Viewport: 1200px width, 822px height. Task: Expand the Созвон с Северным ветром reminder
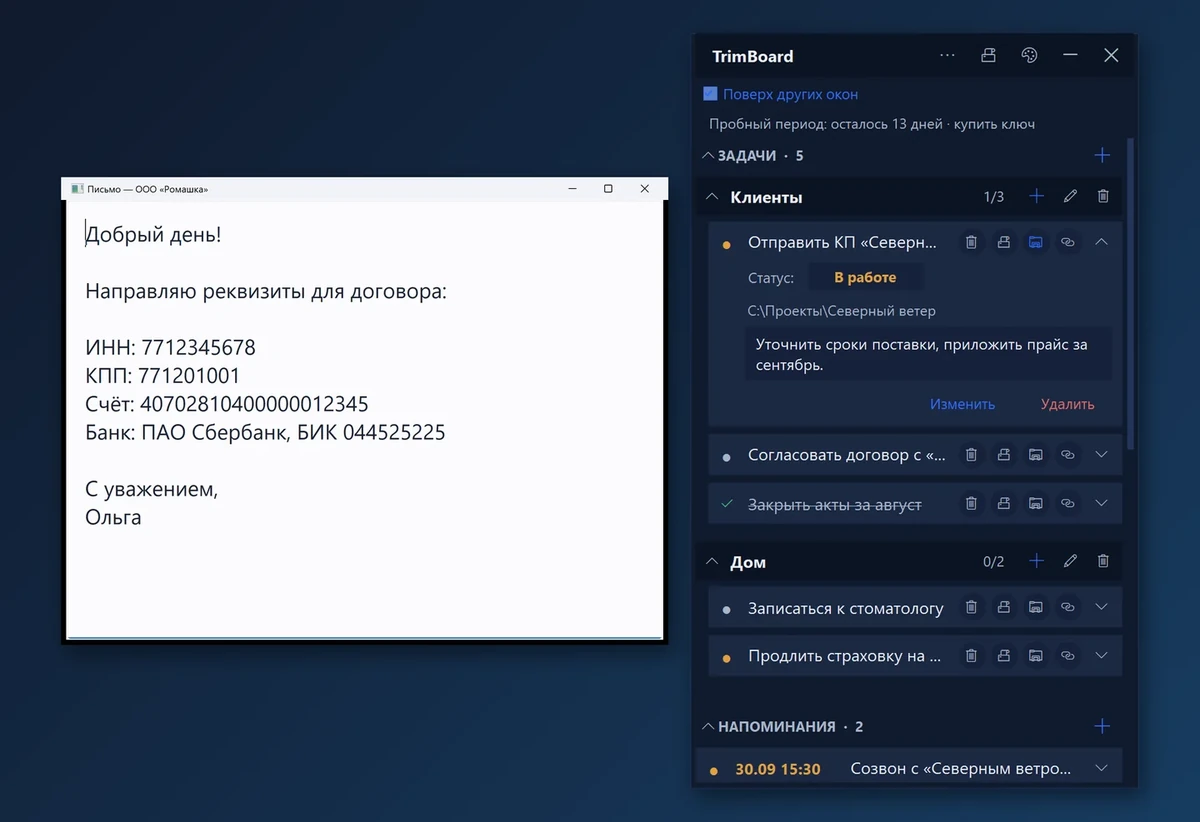(x=1101, y=768)
